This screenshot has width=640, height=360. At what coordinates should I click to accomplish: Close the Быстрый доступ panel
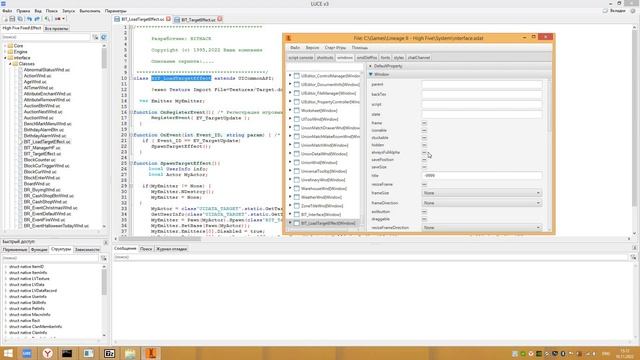[x=106, y=242]
